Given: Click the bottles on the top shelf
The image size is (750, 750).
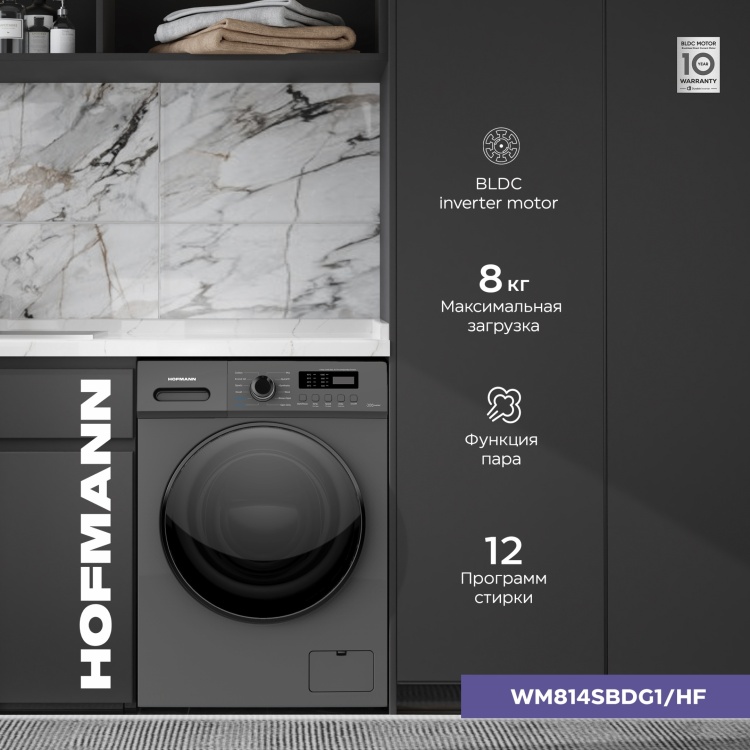Looking at the screenshot, I should pos(37,26).
